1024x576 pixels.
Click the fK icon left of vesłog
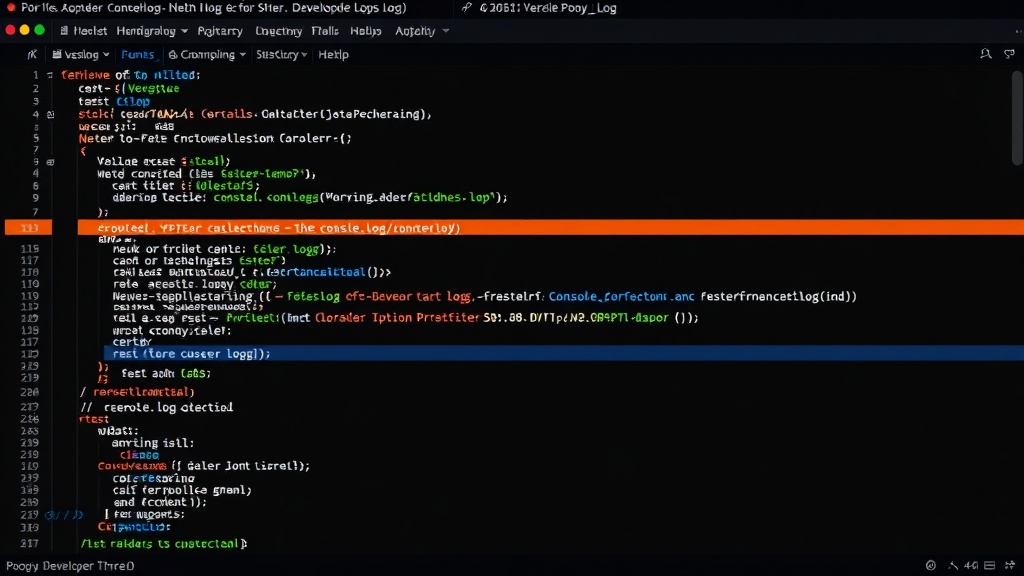pyautogui.click(x=32, y=55)
